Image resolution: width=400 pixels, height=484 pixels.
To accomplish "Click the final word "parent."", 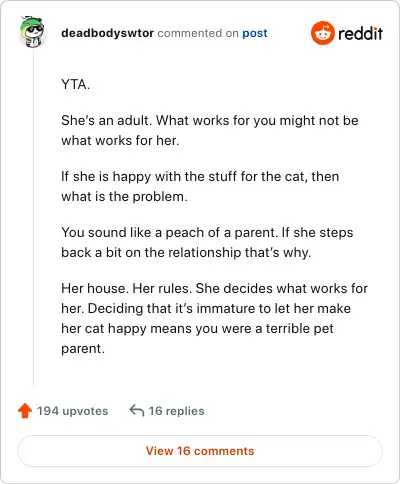I will (83, 349).
